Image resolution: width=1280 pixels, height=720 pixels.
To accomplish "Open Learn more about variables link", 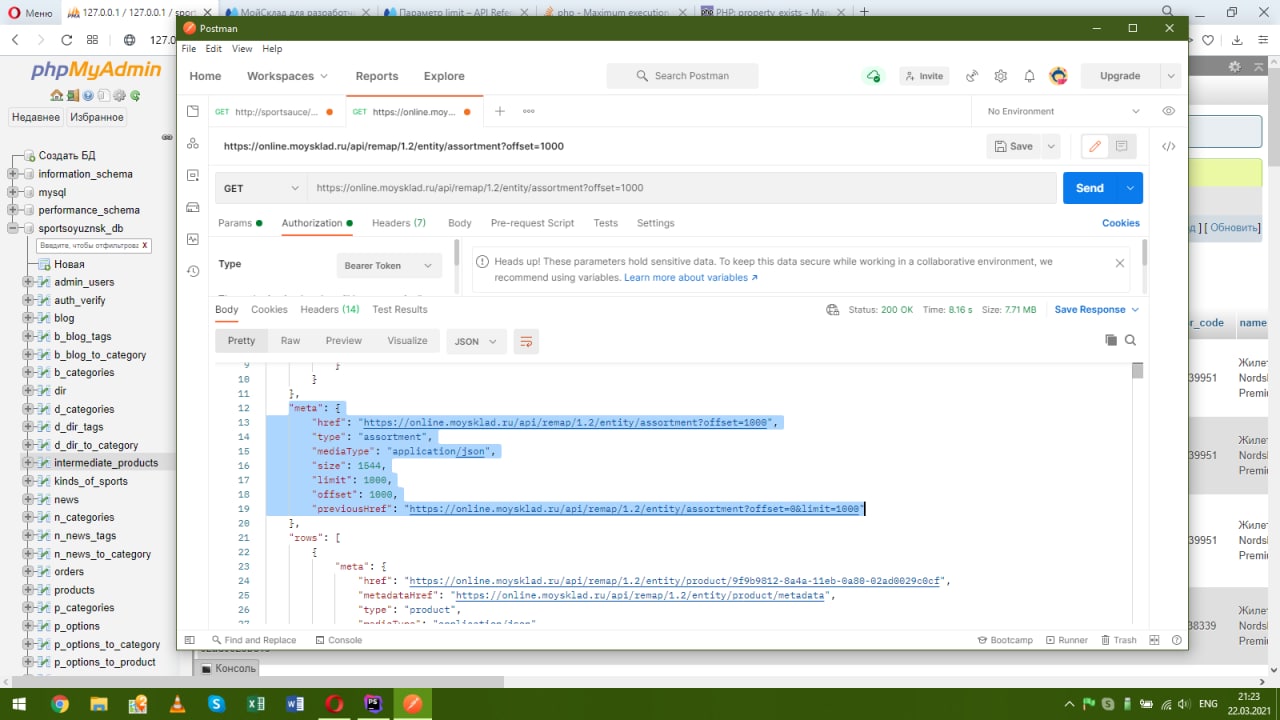I will (x=691, y=277).
